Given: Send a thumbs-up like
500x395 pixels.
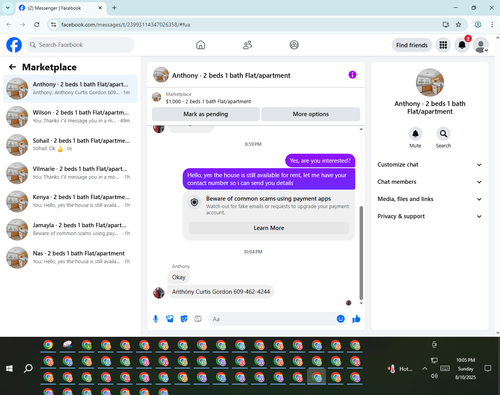Looking at the screenshot, I should [x=356, y=319].
